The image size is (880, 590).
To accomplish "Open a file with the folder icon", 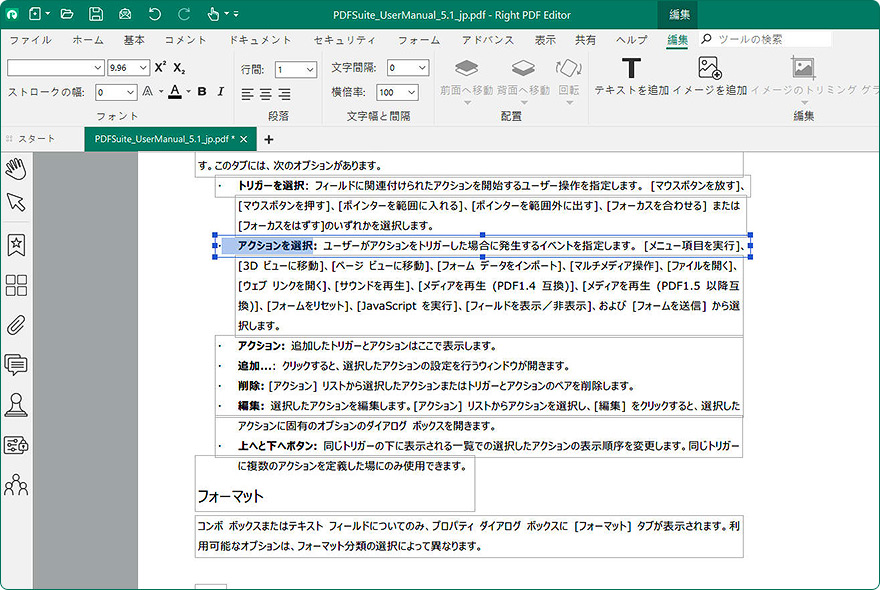I will [x=66, y=14].
